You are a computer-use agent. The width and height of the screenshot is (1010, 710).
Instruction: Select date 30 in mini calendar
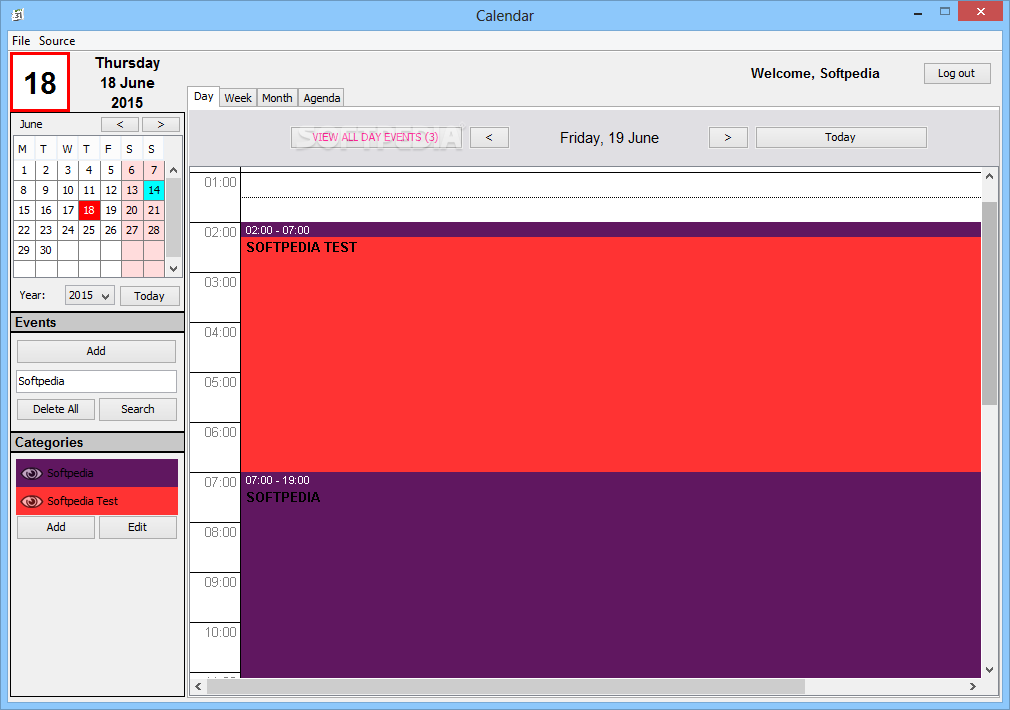46,250
